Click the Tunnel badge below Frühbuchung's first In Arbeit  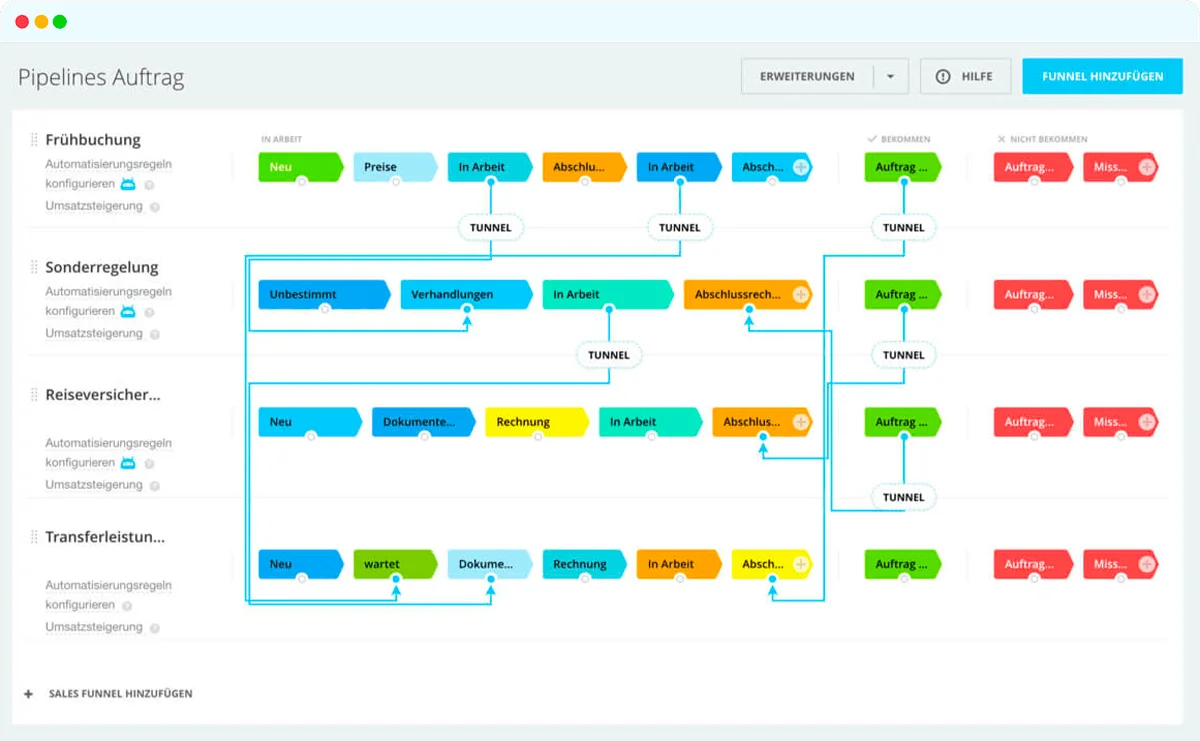(x=490, y=227)
